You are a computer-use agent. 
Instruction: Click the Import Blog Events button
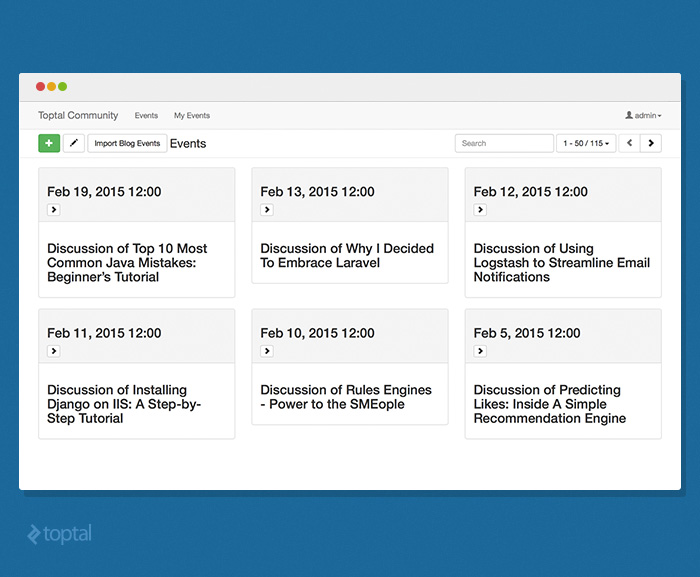click(127, 143)
